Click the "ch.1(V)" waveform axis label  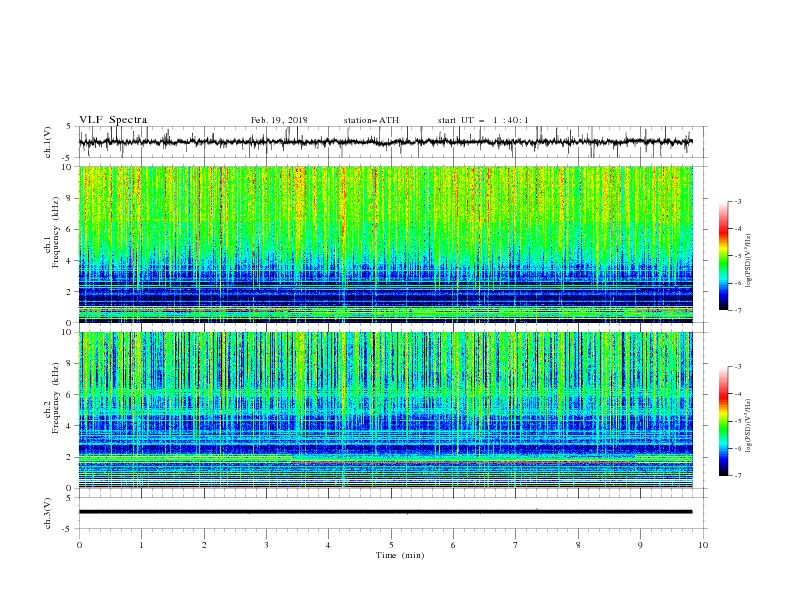pyautogui.click(x=48, y=142)
